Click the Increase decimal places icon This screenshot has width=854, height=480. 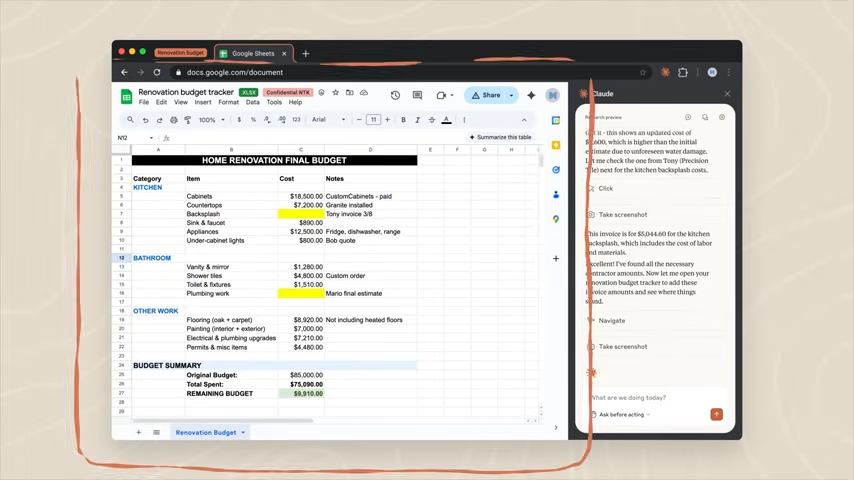[282, 120]
